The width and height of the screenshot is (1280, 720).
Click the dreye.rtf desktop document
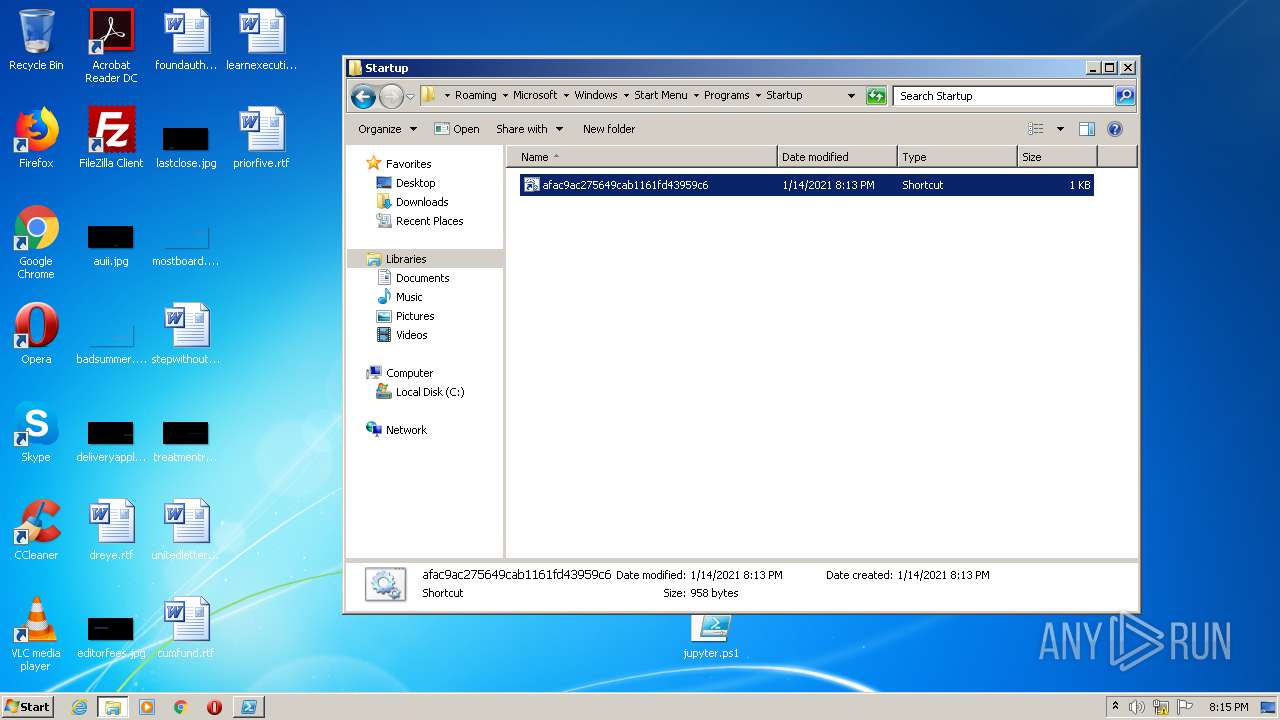111,530
